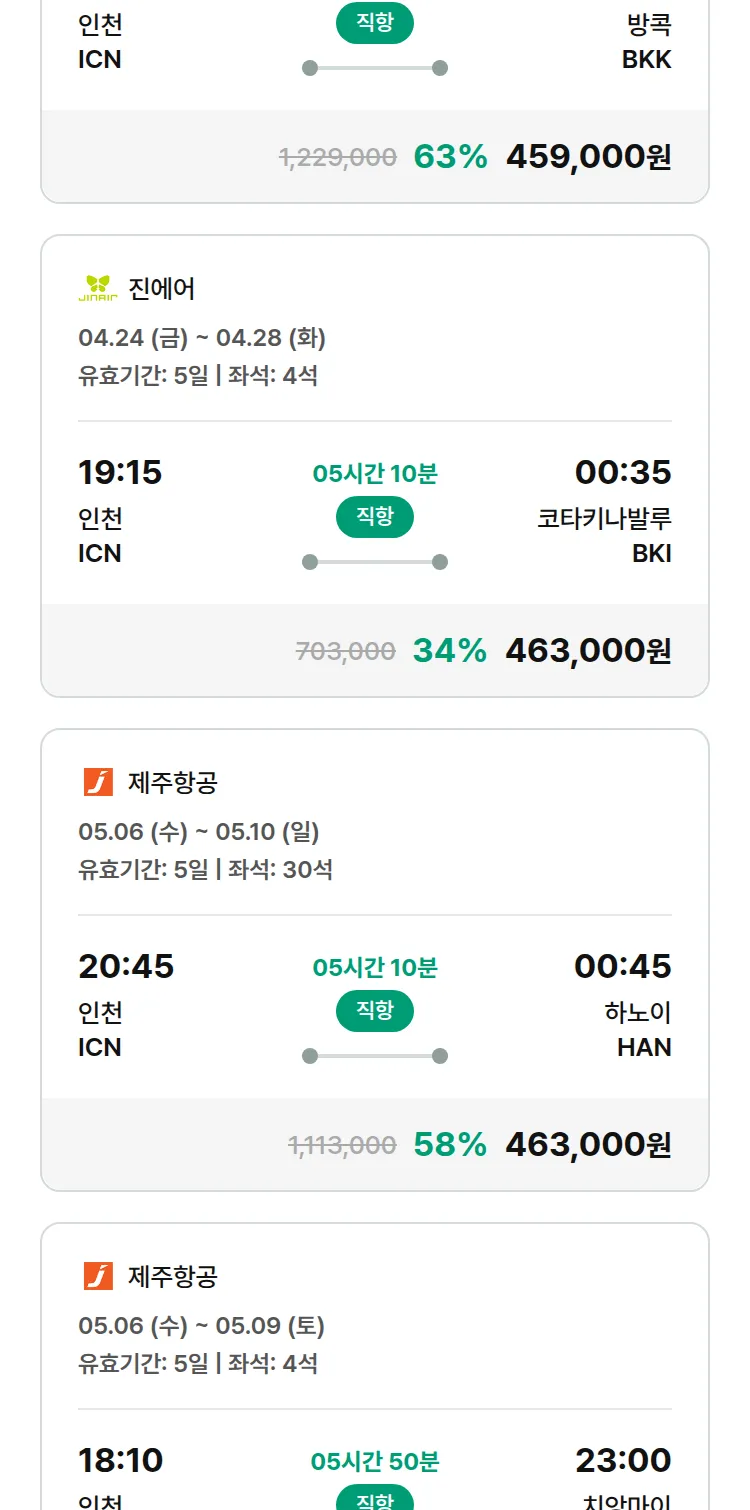Click the Jin Air butterfly logo
The height and width of the screenshot is (1510, 750).
coord(98,289)
